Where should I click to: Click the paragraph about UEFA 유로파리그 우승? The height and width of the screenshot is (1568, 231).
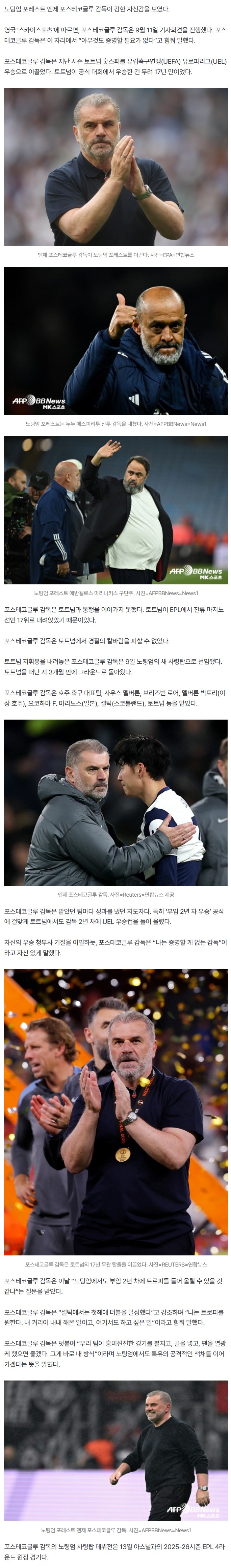point(116,66)
